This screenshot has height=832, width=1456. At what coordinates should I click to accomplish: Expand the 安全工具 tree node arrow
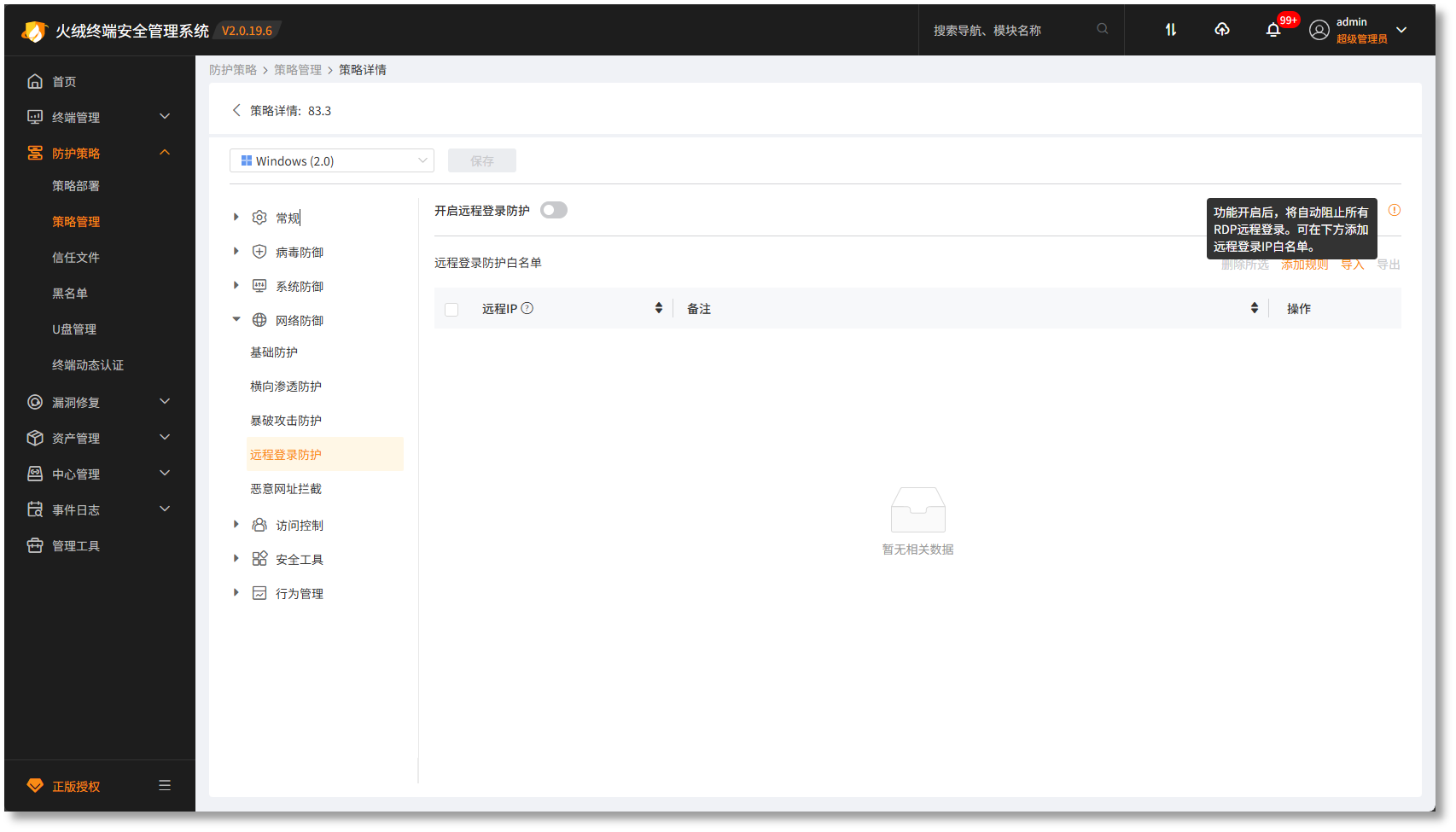click(236, 558)
